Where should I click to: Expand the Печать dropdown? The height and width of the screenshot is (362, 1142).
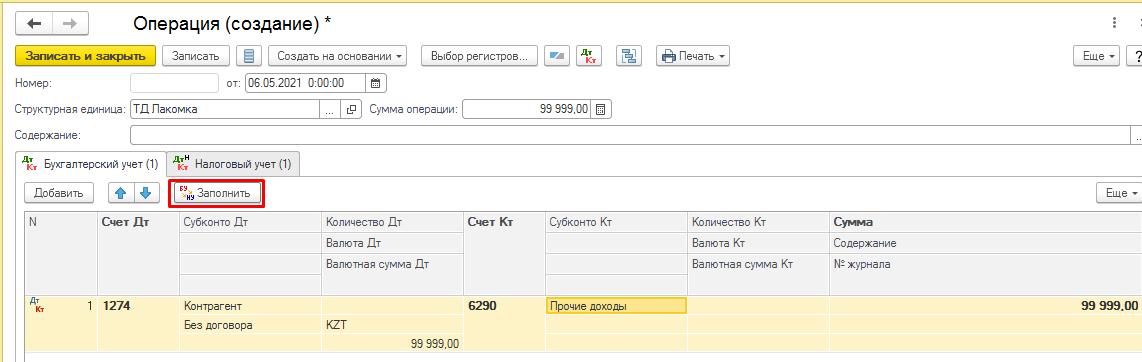693,56
